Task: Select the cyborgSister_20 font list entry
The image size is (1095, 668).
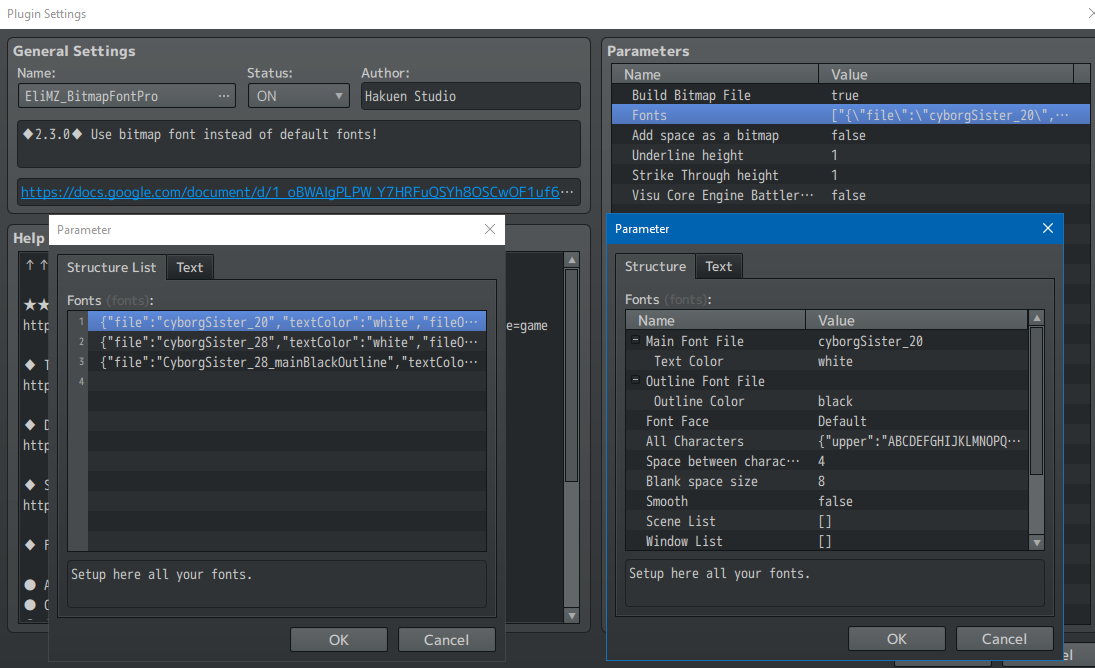Action: point(286,322)
